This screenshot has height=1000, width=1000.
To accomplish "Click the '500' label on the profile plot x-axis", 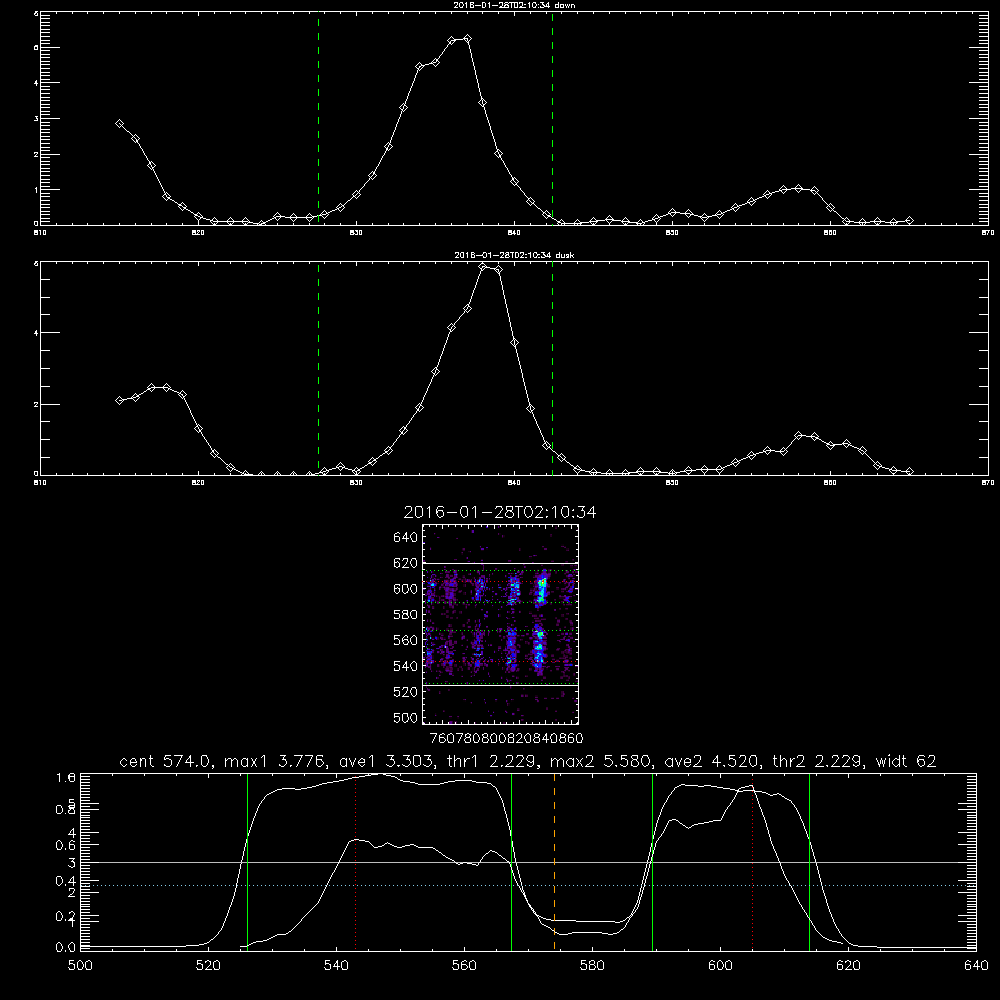I will coord(80,966).
